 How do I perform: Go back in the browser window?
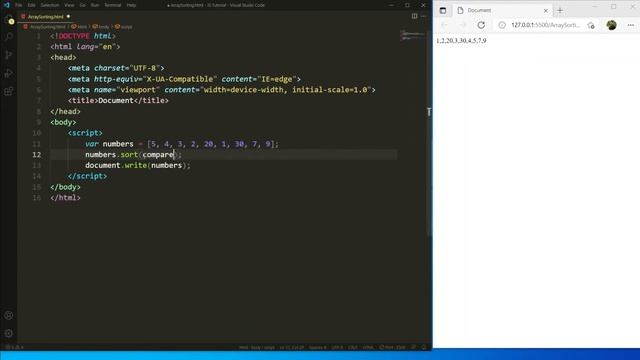click(x=444, y=25)
